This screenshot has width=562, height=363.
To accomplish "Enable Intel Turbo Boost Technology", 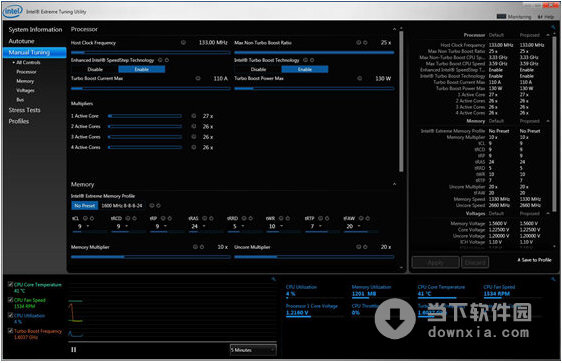I will click(x=305, y=69).
